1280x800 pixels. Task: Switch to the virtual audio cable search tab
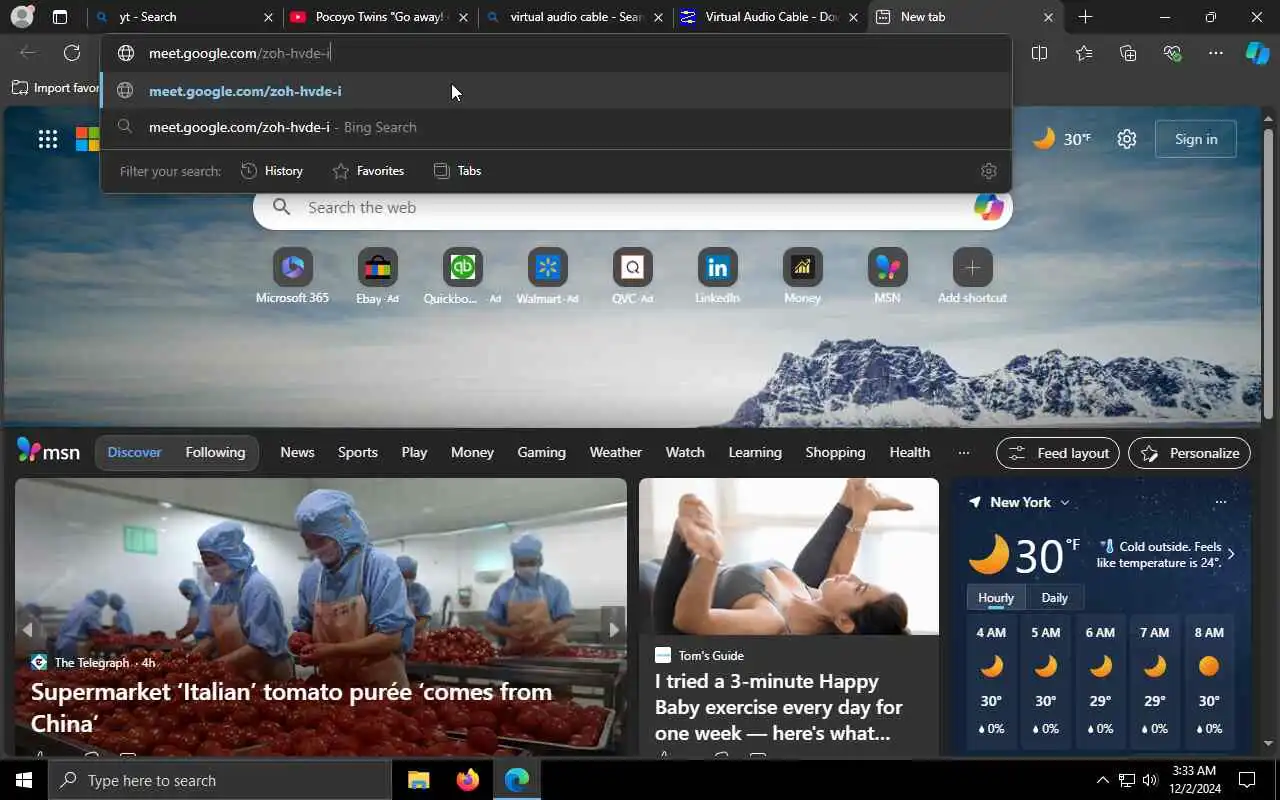(575, 17)
